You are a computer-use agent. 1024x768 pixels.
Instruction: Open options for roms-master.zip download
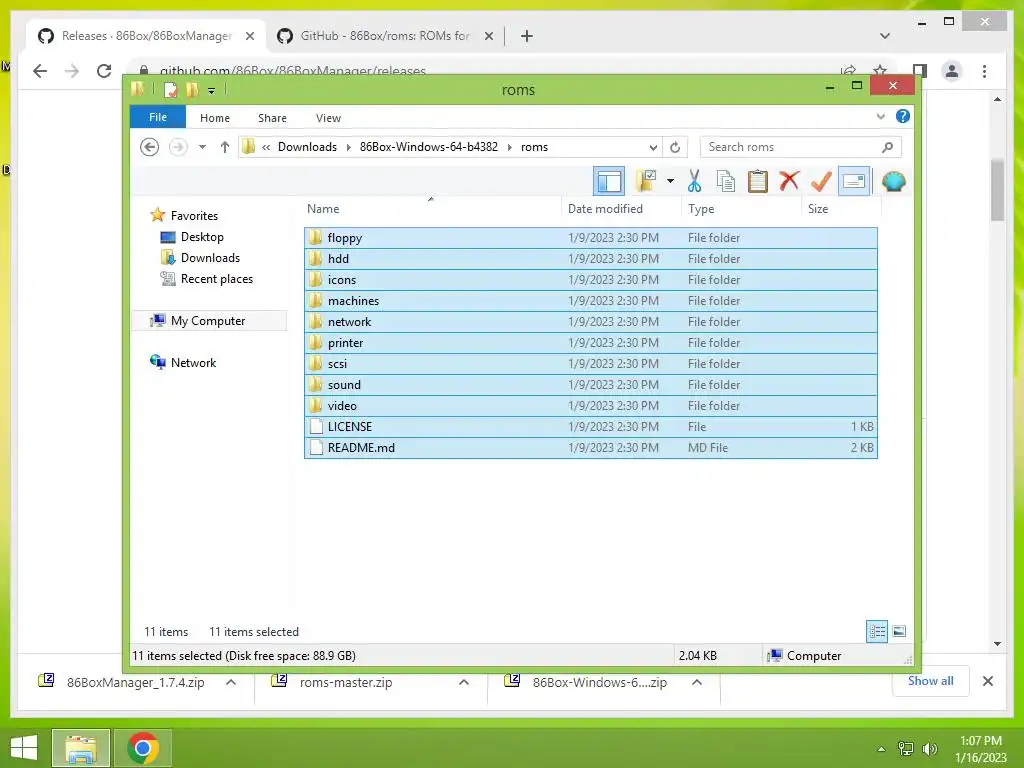pos(464,682)
